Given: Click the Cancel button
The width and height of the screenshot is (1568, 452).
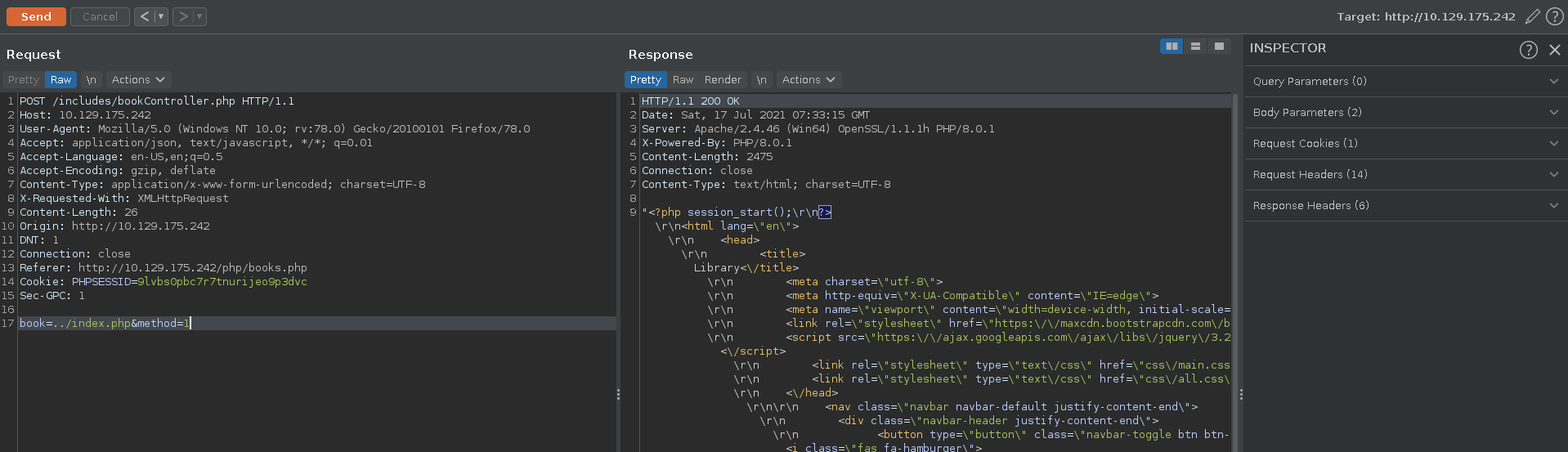Looking at the screenshot, I should [x=100, y=16].
